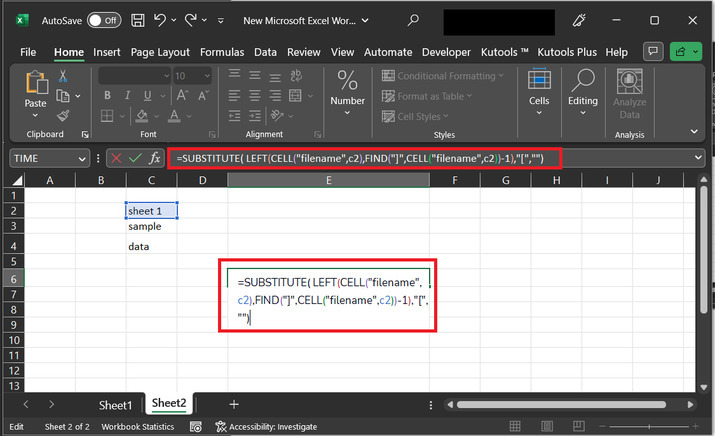Click the Increase Font Size icon
This screenshot has height=436, width=715.
coord(182,95)
